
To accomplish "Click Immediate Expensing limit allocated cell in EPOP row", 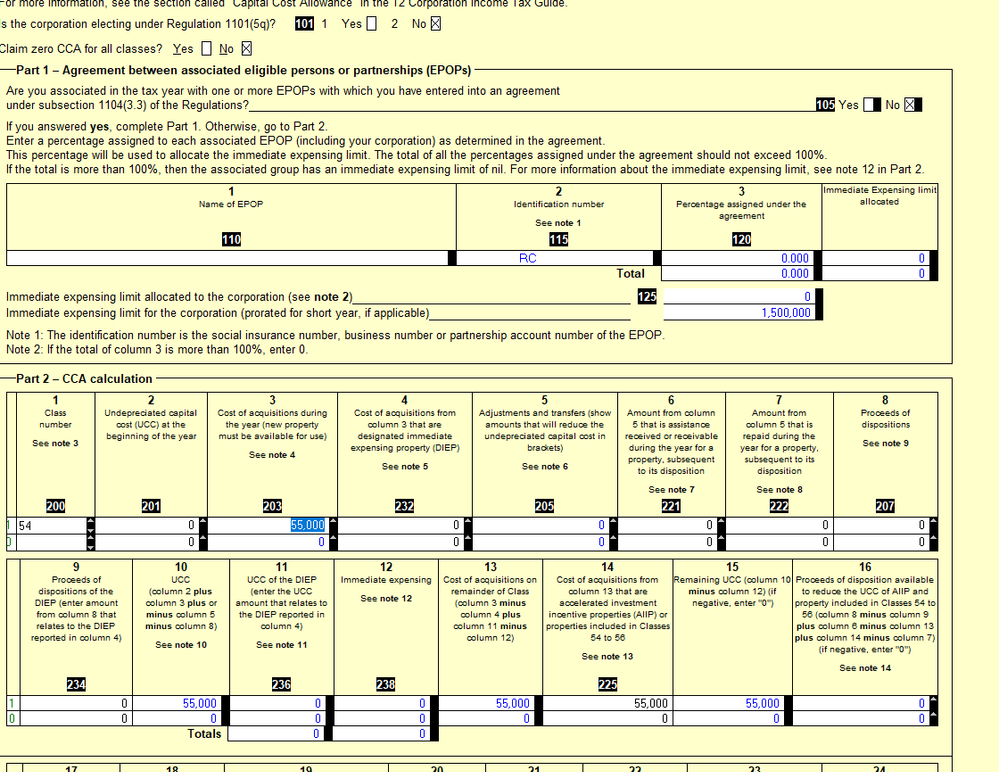I will pyautogui.click(x=875, y=258).
